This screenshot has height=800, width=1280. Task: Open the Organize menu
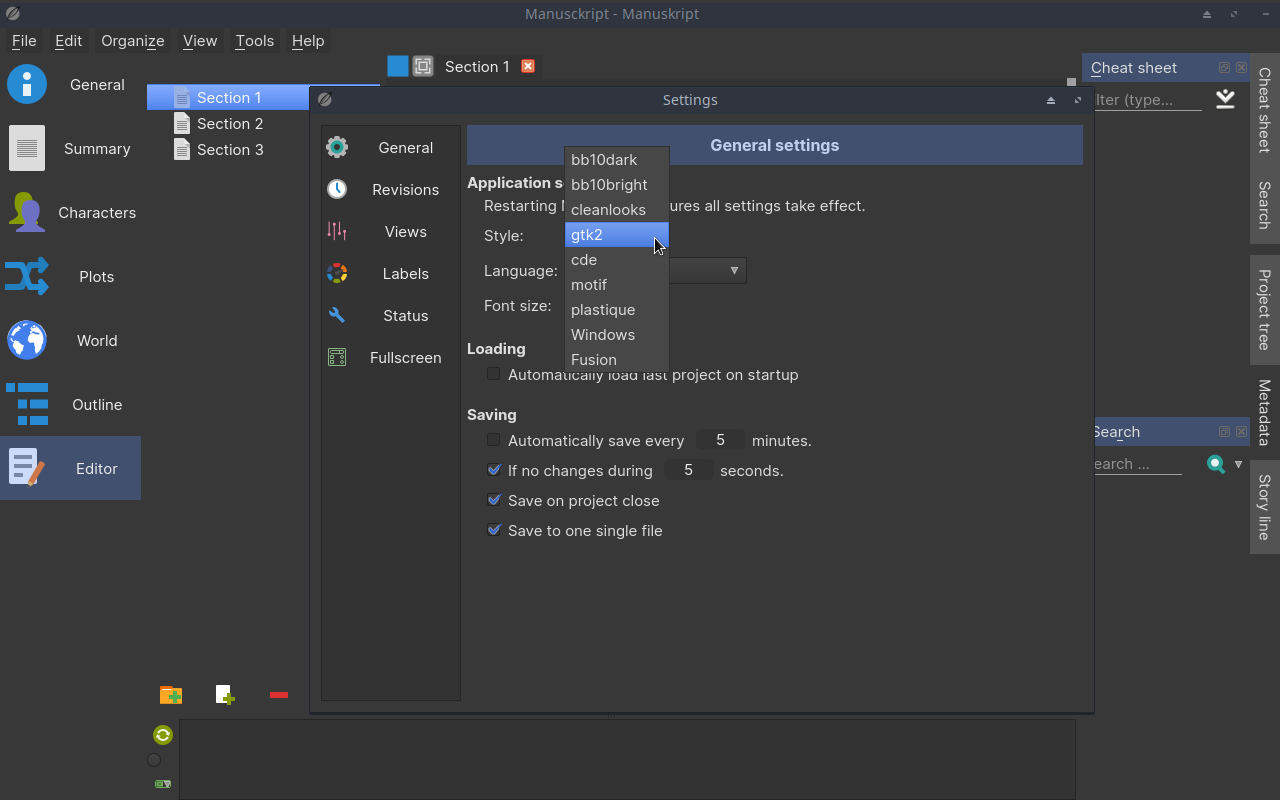pyautogui.click(x=133, y=41)
